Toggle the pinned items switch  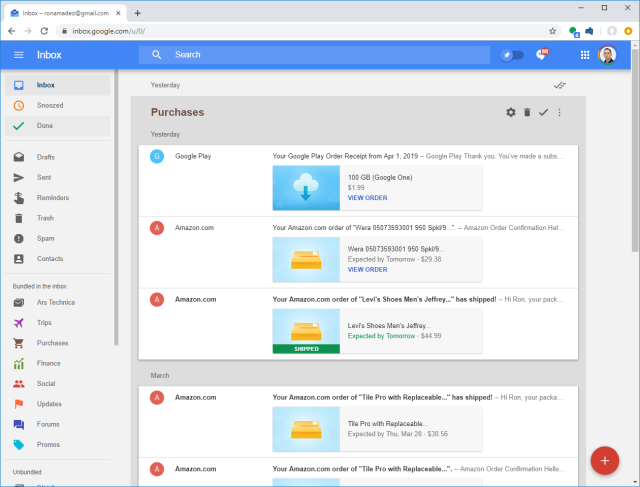coord(511,55)
